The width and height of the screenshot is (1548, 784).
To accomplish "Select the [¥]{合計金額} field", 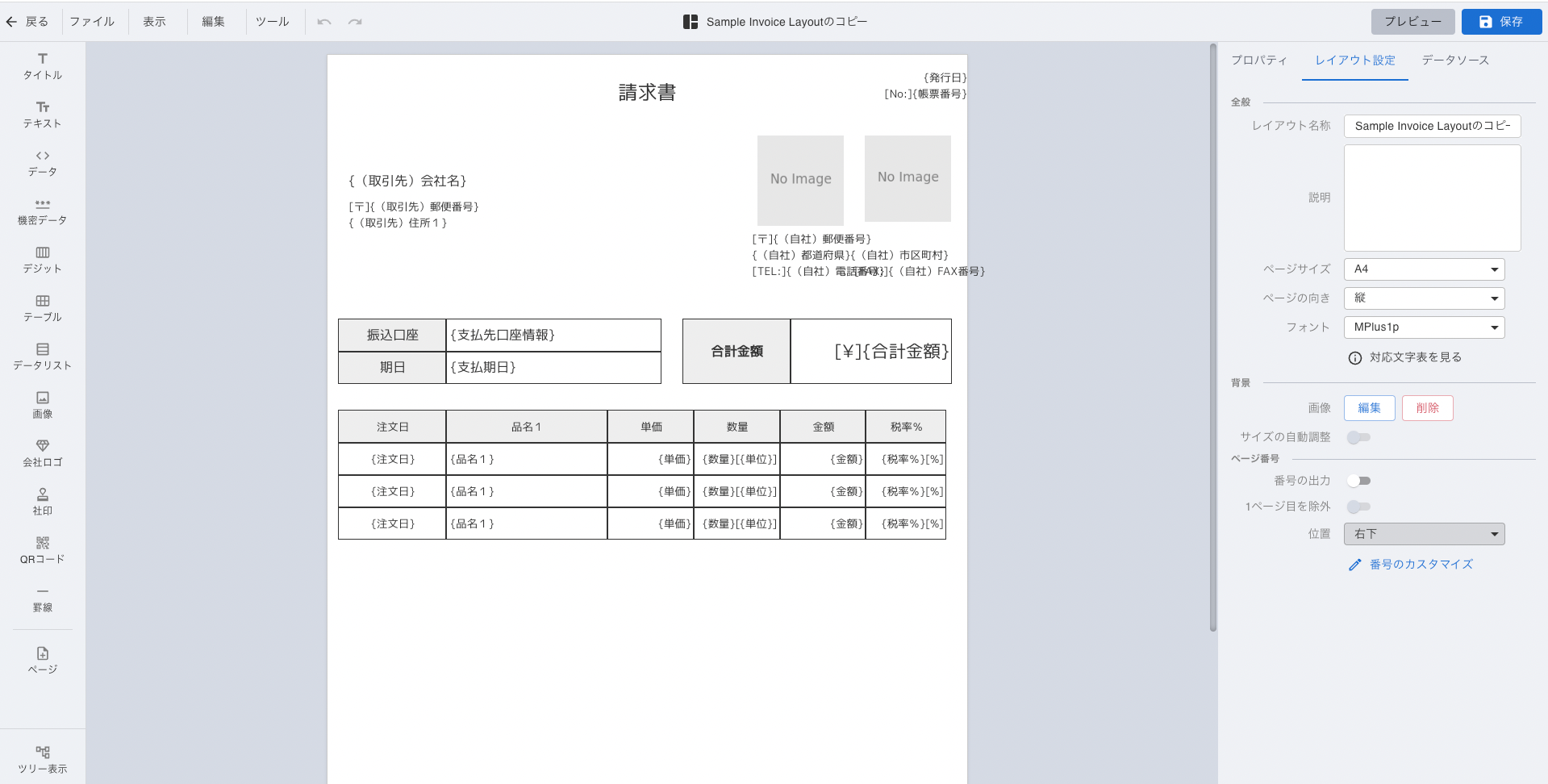I will pyautogui.click(x=871, y=352).
